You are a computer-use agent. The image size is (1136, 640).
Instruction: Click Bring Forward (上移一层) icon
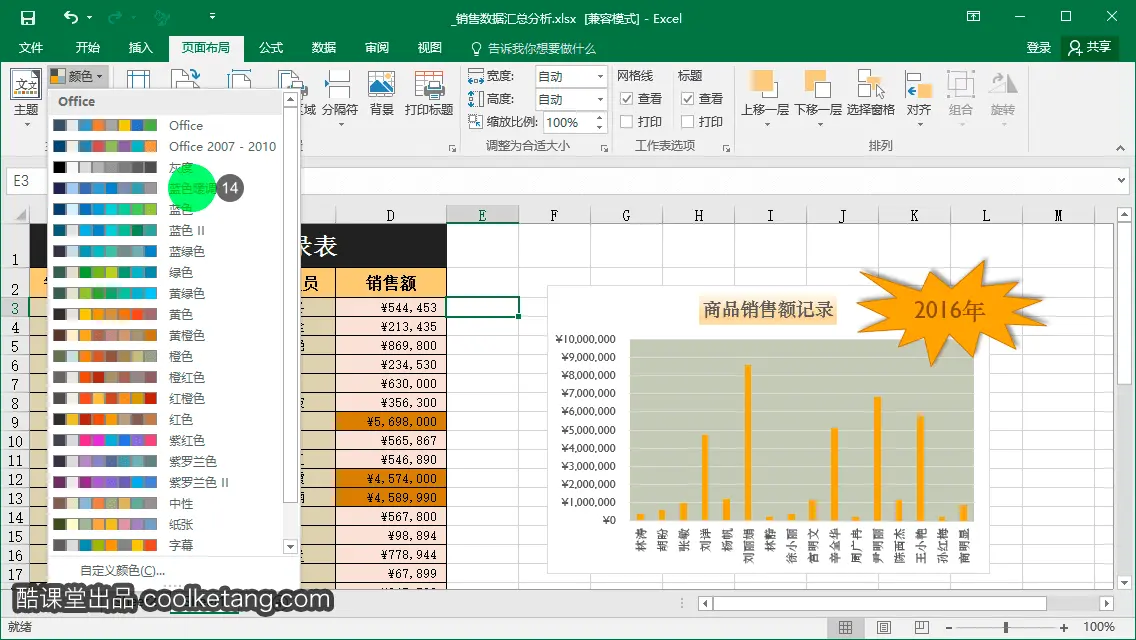click(764, 86)
